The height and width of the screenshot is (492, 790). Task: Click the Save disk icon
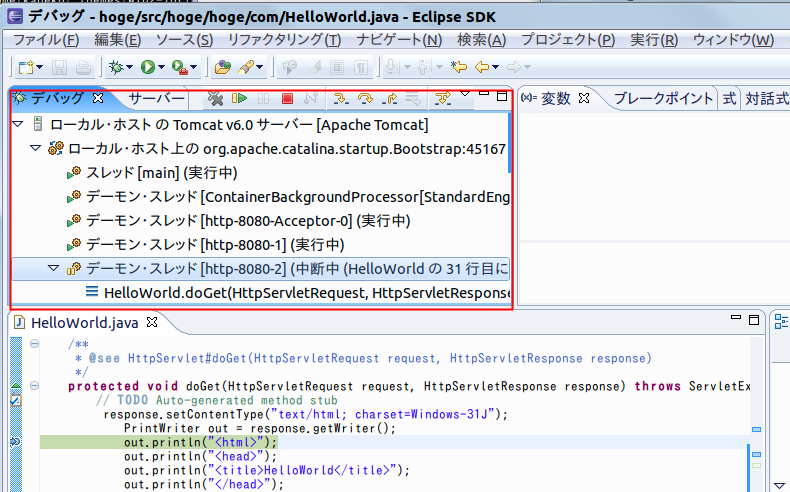[59, 67]
